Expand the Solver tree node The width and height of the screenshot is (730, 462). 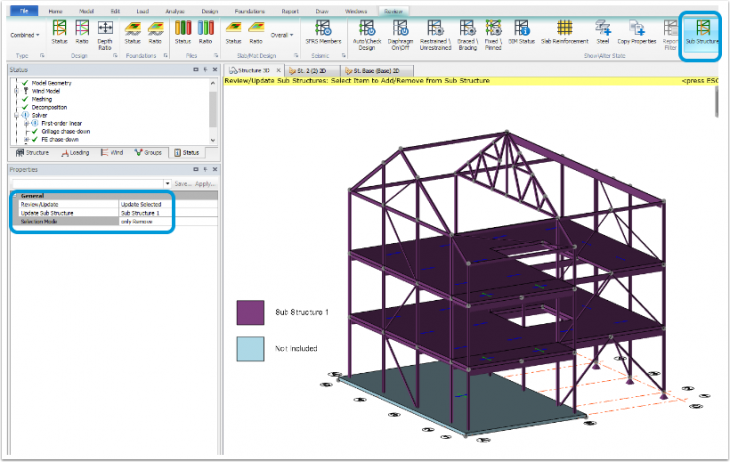point(17,115)
